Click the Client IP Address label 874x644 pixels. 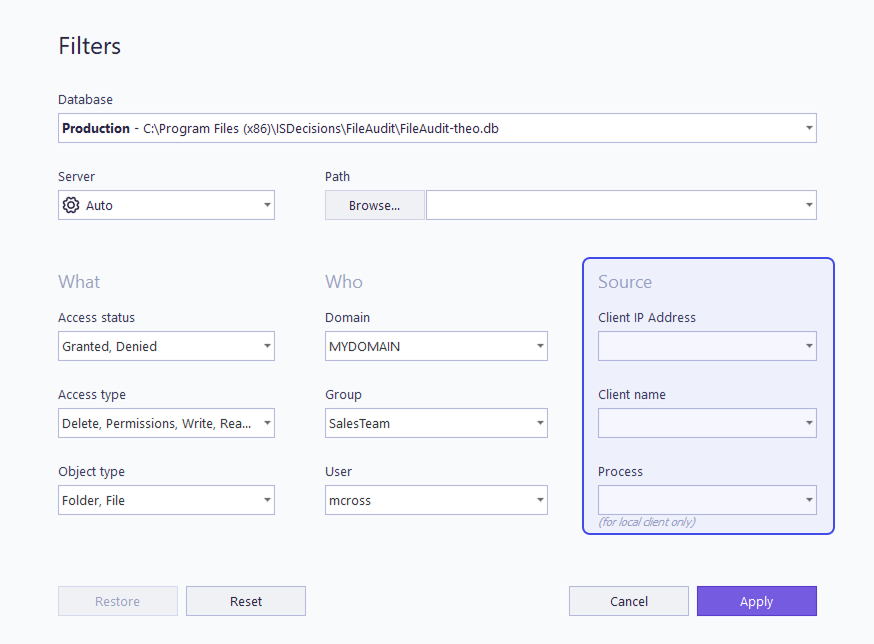click(x=647, y=317)
